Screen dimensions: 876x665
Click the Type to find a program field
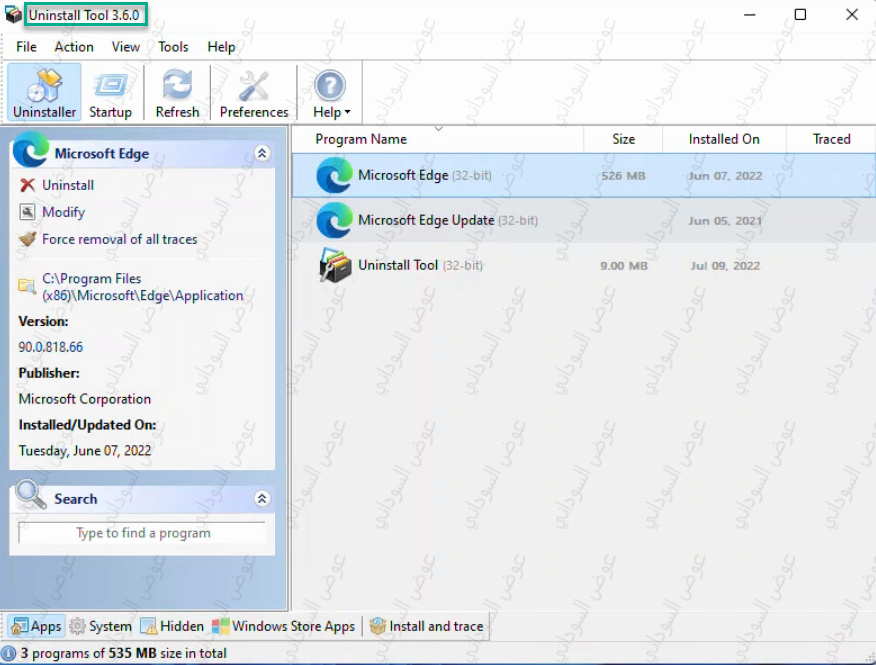pyautogui.click(x=142, y=533)
